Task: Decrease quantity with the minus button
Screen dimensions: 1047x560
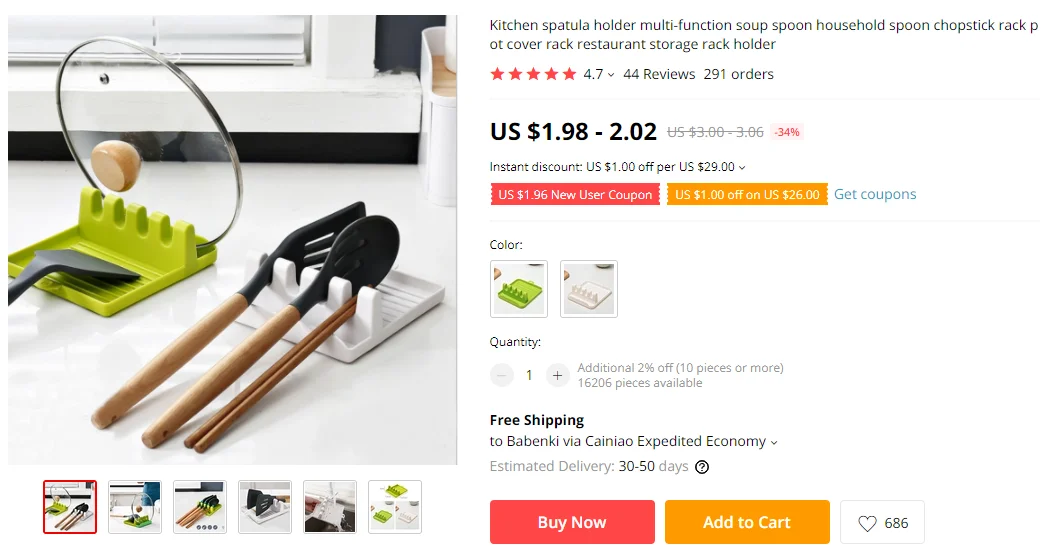Action: (501, 375)
